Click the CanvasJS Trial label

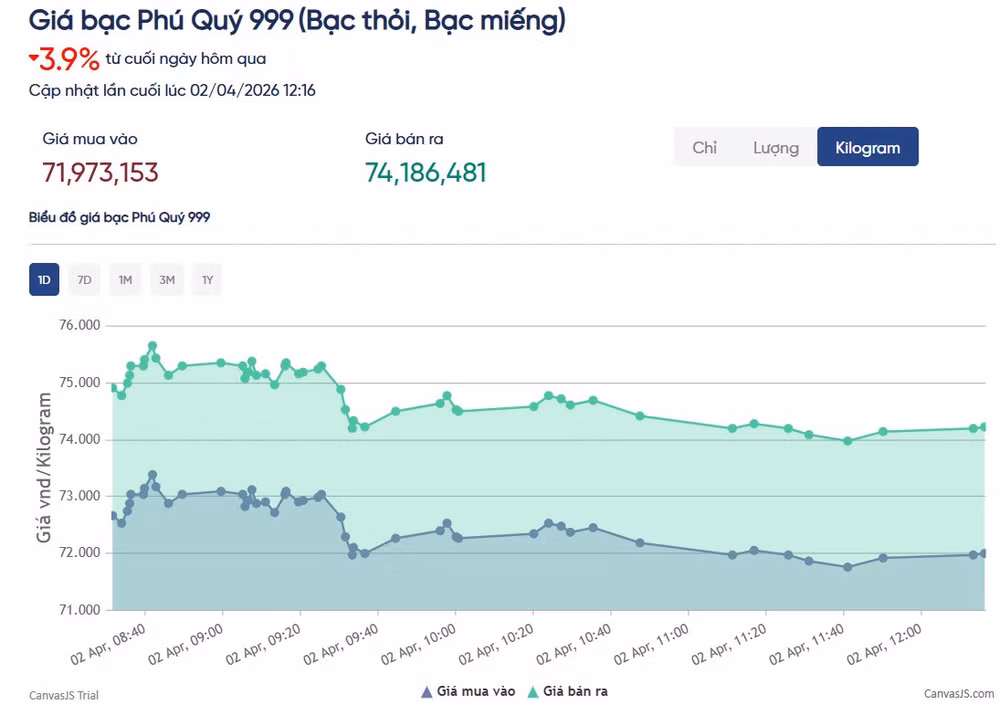pos(64,695)
